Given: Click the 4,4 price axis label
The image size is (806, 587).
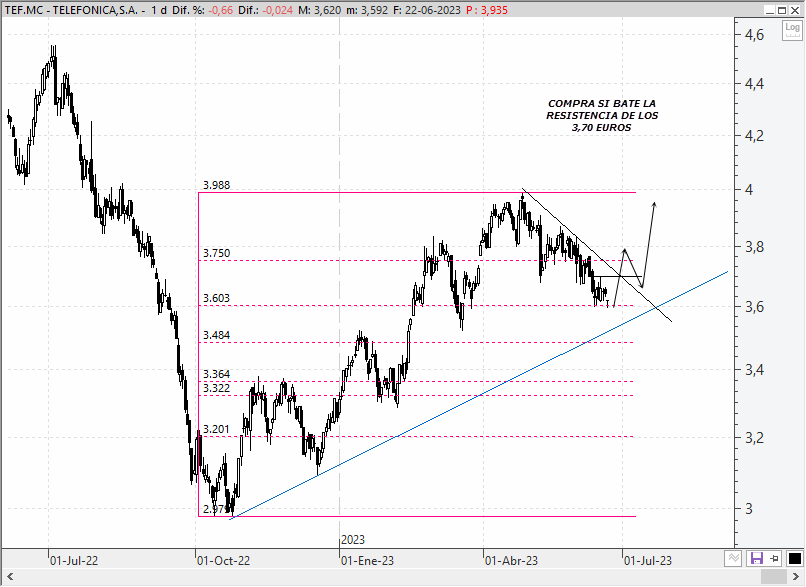Looking at the screenshot, I should point(755,83).
